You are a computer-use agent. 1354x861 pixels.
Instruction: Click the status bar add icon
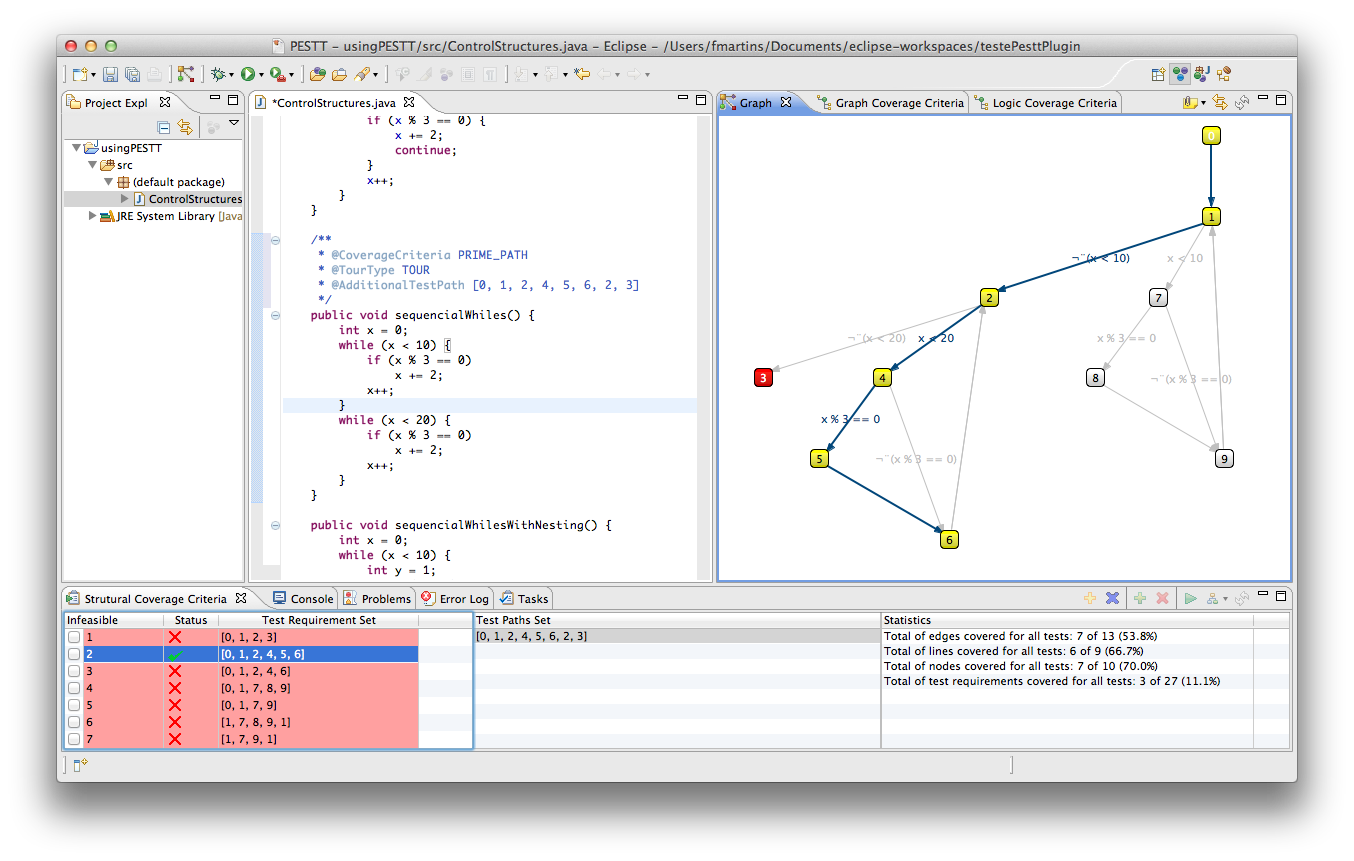pyautogui.click(x=82, y=765)
